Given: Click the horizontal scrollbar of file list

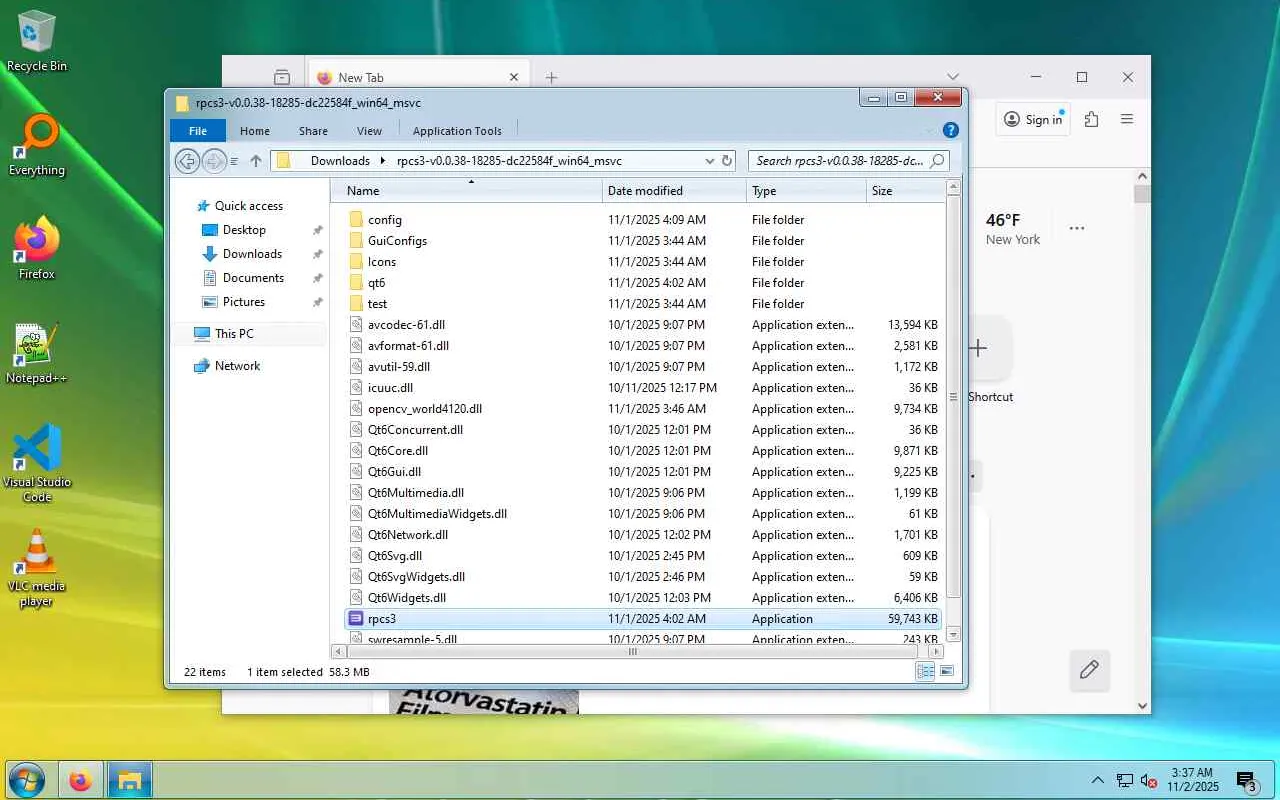Looking at the screenshot, I should pyautogui.click(x=632, y=651).
